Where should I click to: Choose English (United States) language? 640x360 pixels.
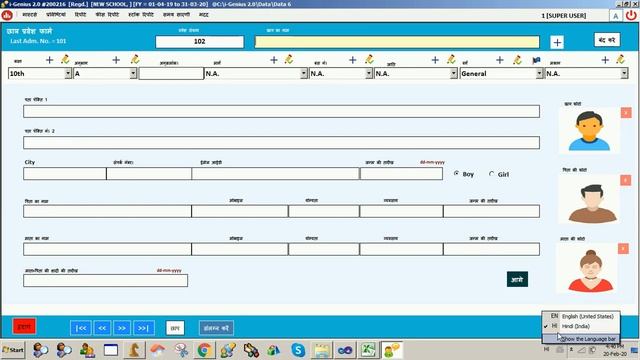pyautogui.click(x=581, y=316)
